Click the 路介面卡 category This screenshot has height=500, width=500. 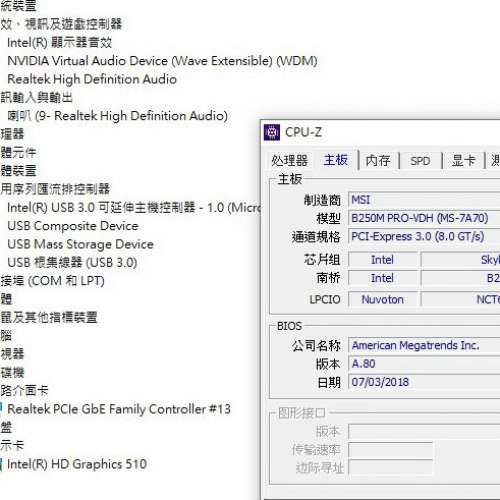(x=24, y=391)
